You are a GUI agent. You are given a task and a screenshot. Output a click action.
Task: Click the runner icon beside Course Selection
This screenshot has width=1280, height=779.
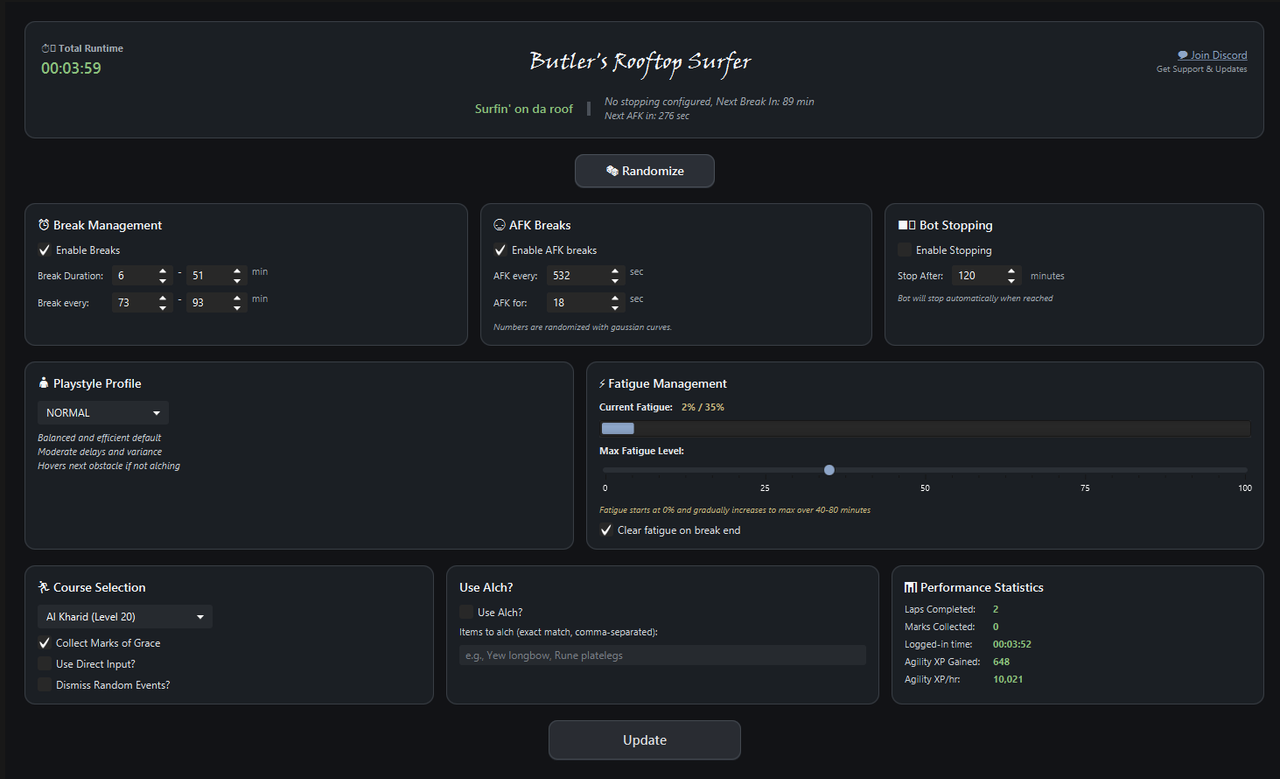tap(44, 587)
